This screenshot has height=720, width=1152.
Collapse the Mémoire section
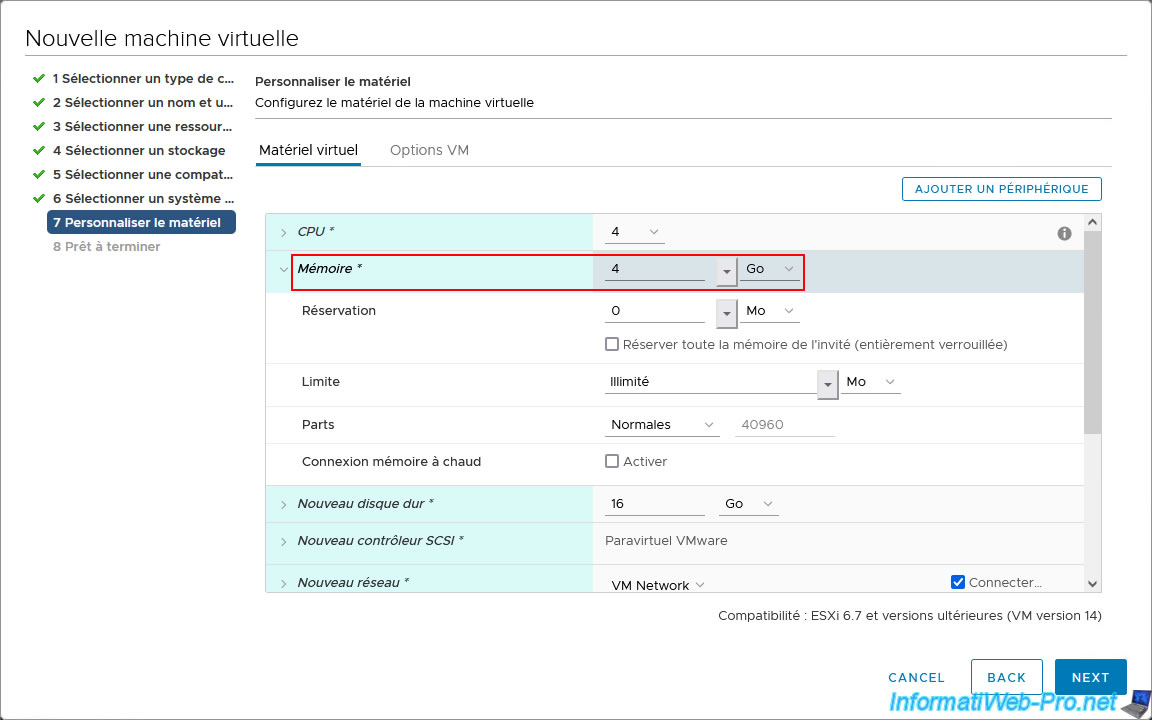click(284, 269)
